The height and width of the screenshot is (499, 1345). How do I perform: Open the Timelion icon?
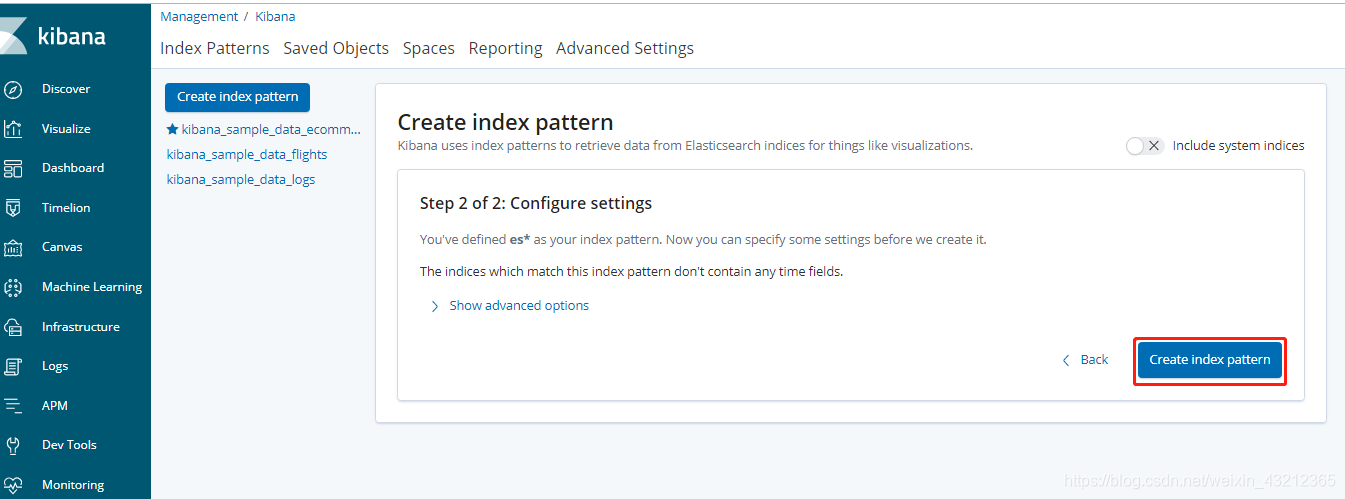(13, 208)
